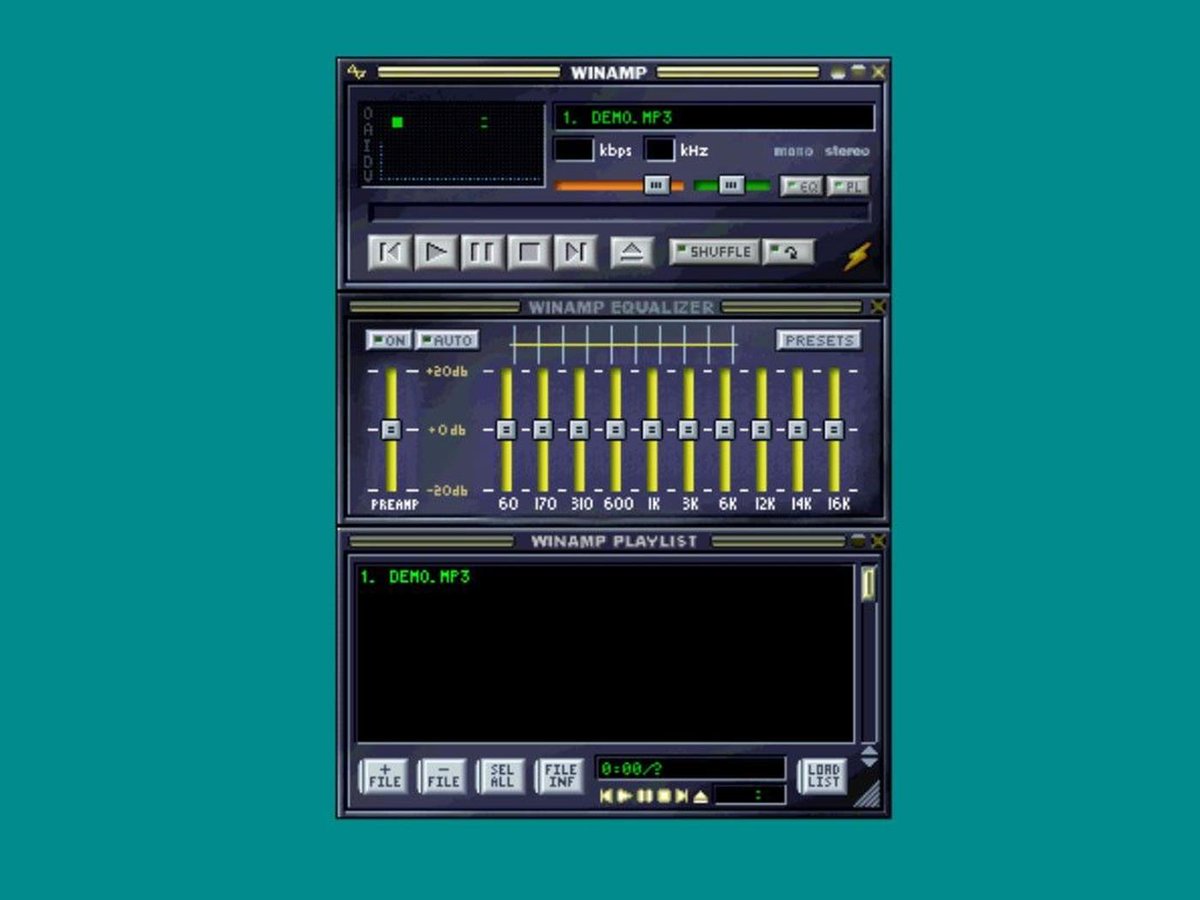The image size is (1200, 900).
Task: Click the playlist resize grip corner
Action: [867, 793]
